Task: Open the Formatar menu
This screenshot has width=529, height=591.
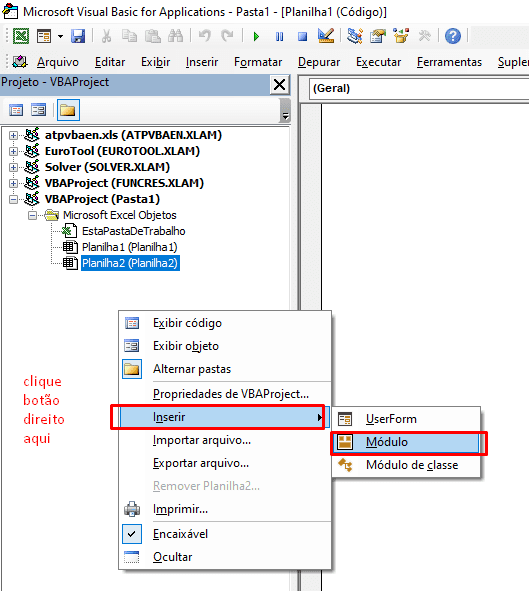Action: (258, 62)
